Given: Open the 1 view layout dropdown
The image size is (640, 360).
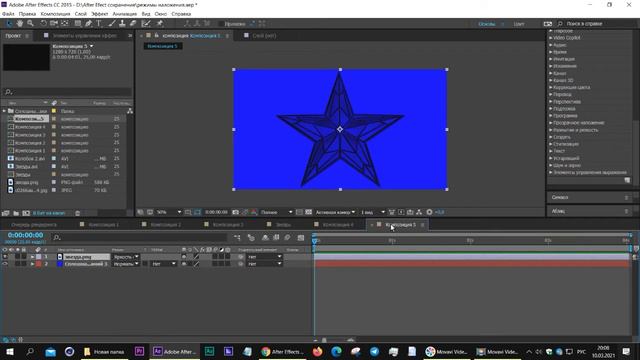Looking at the screenshot, I should [x=372, y=212].
